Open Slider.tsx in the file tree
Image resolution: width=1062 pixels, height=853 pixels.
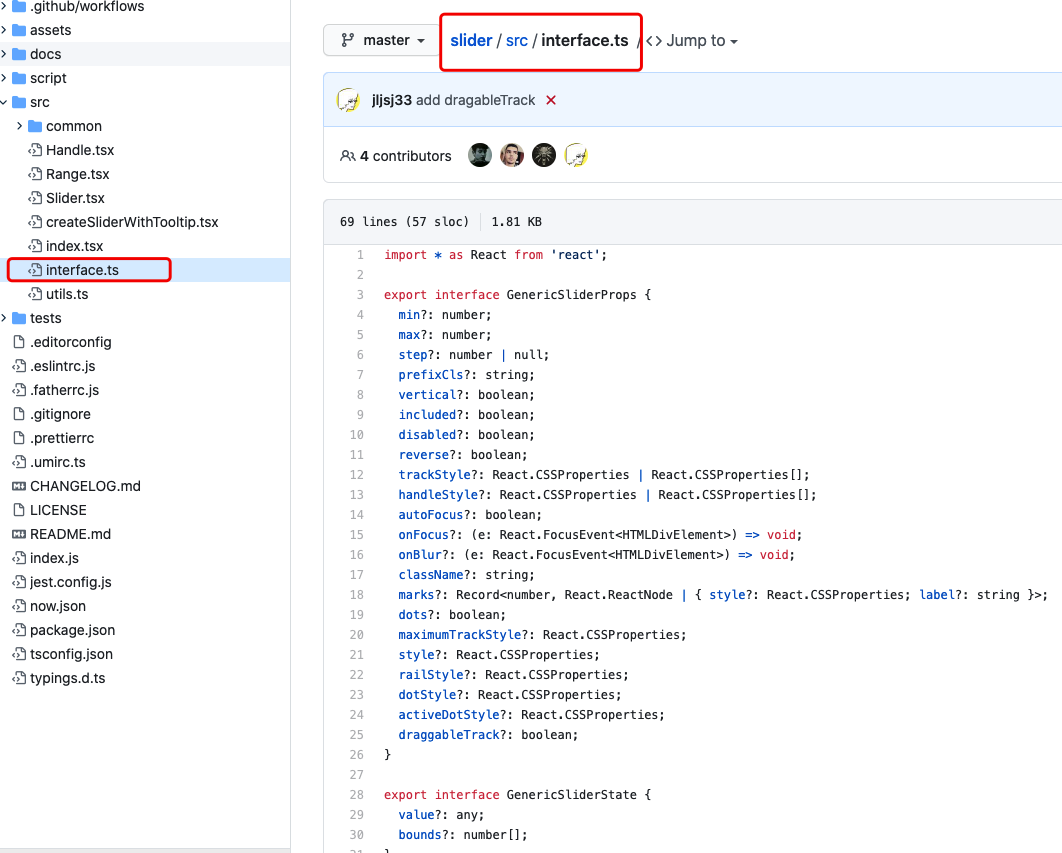point(75,199)
